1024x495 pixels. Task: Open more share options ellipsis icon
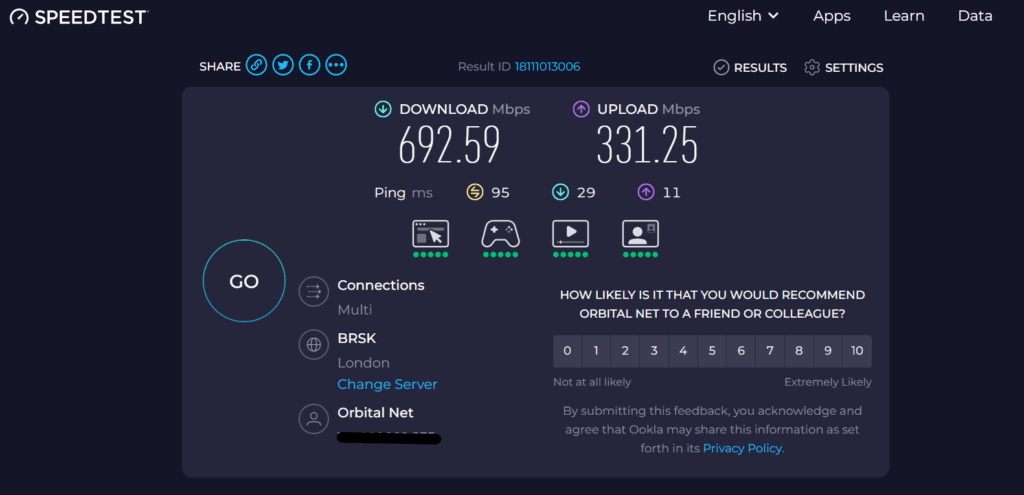[336, 65]
